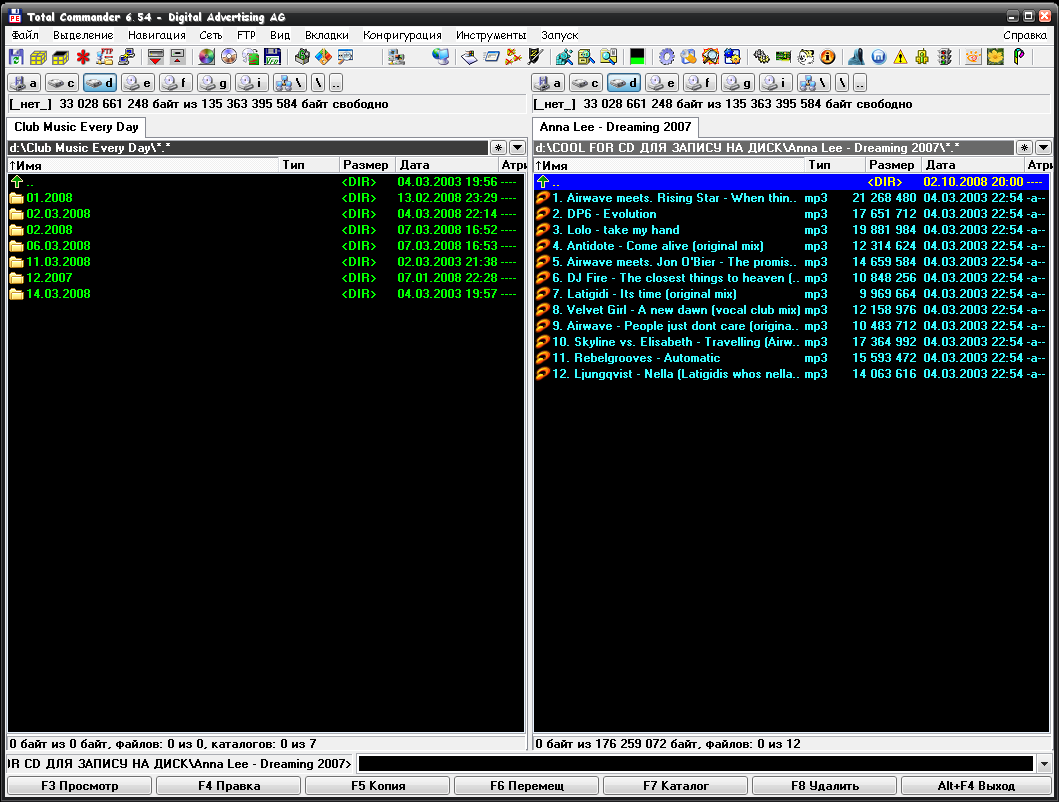This screenshot has width=1059, height=802.
Task: Click the floppy disk VFD toolbar icon
Action: point(272,57)
